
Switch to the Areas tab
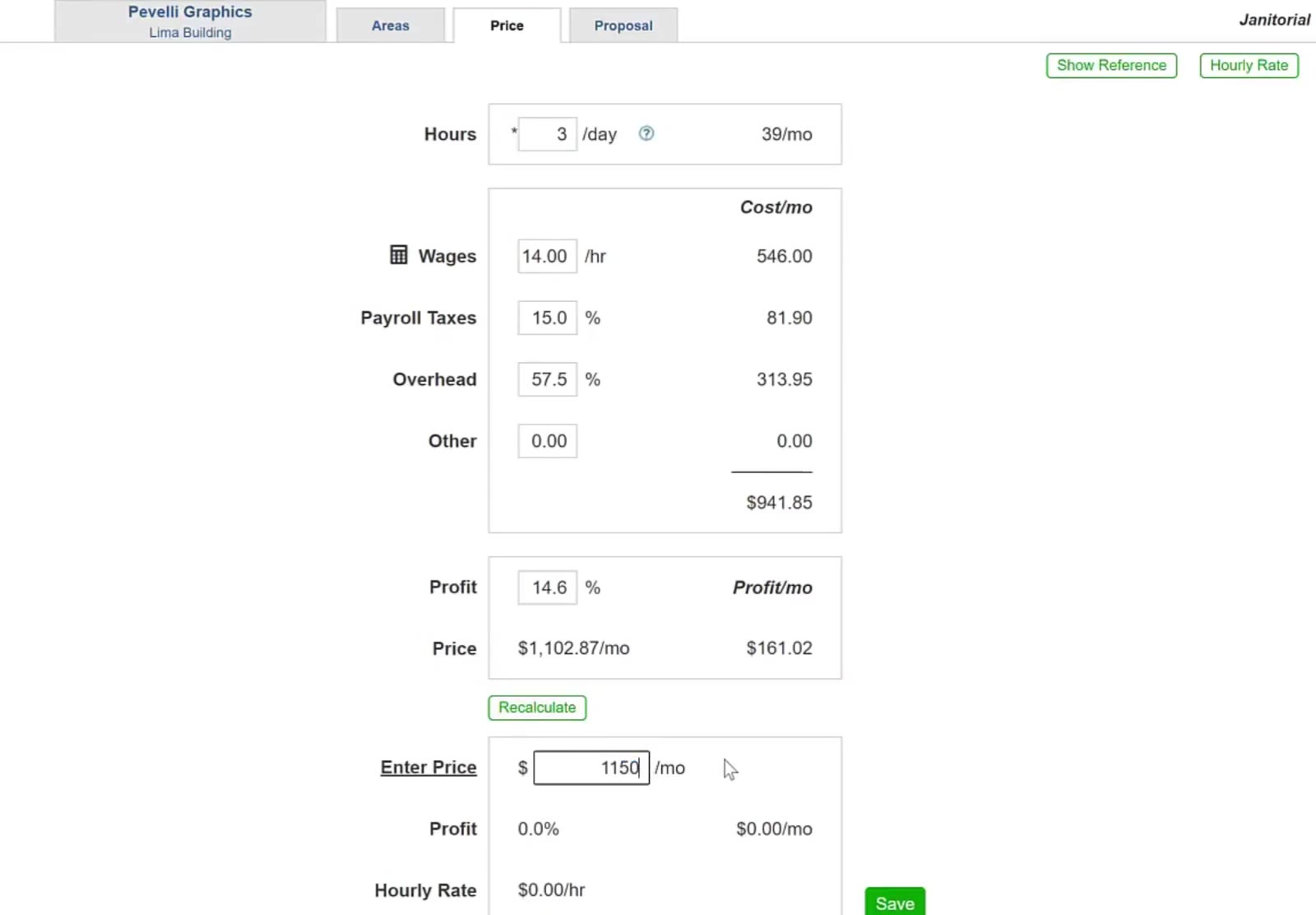point(391,26)
